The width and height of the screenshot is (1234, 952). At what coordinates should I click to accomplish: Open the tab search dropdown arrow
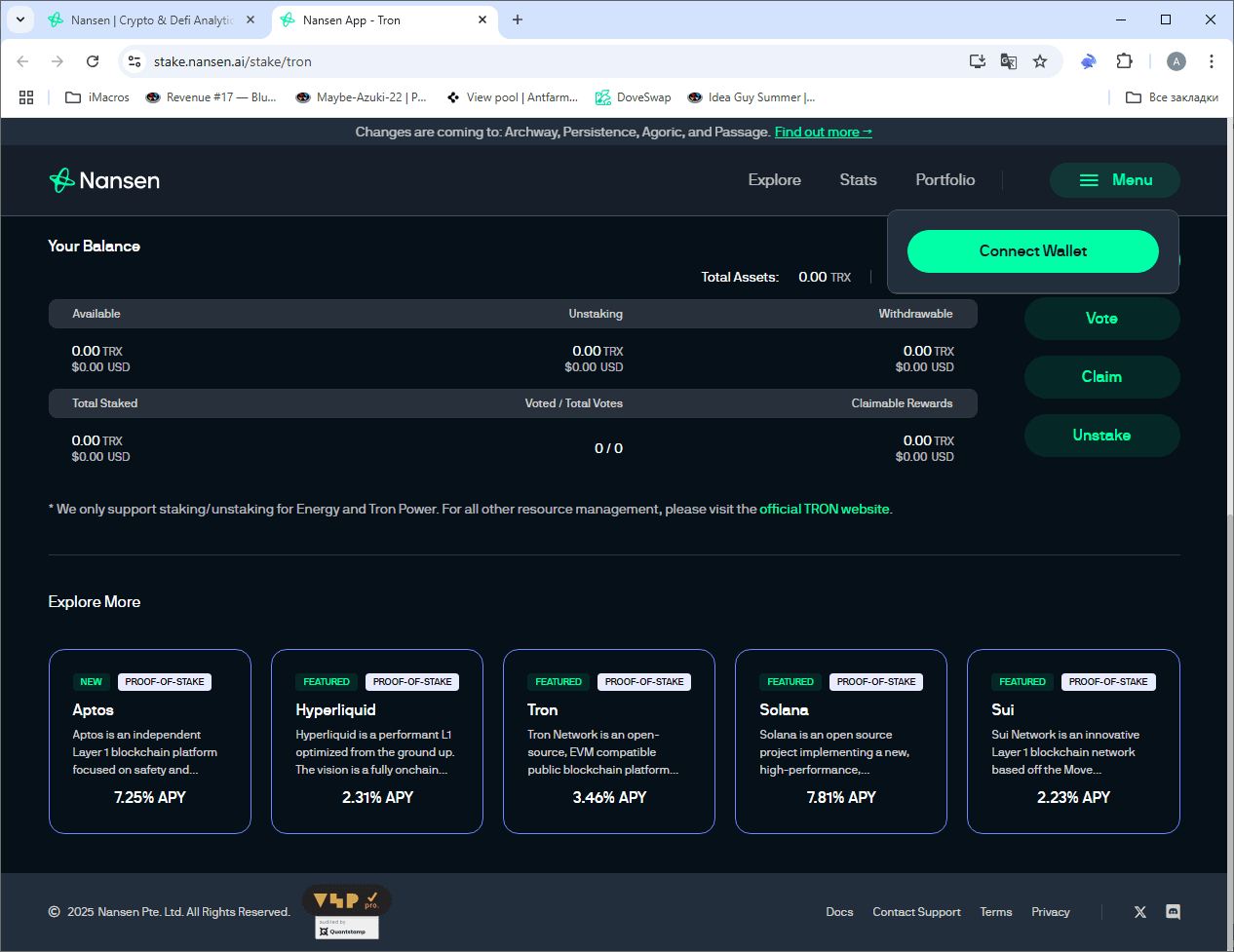(x=20, y=19)
